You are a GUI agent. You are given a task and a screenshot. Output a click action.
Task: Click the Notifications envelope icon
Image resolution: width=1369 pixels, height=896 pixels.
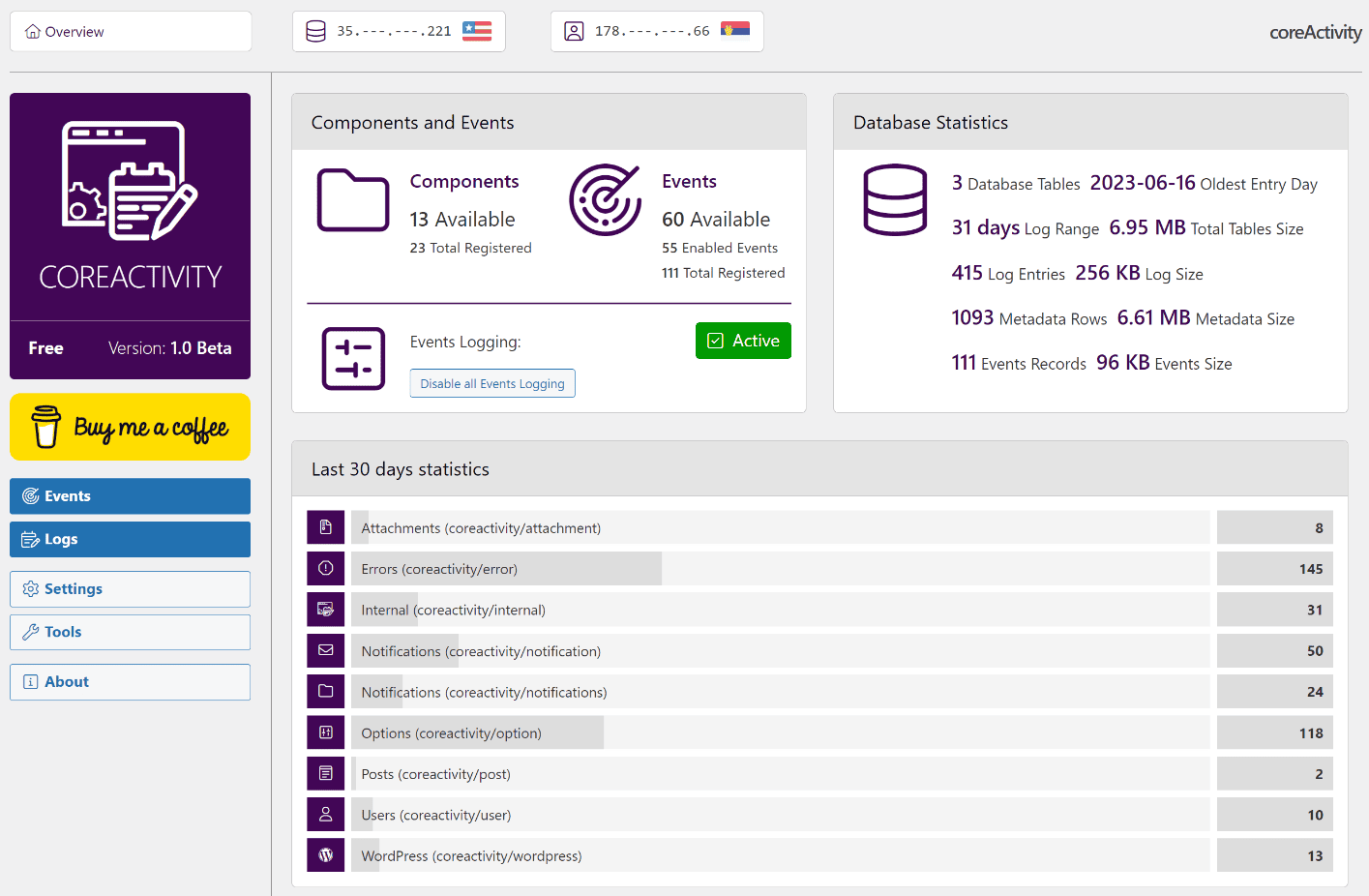(x=326, y=651)
